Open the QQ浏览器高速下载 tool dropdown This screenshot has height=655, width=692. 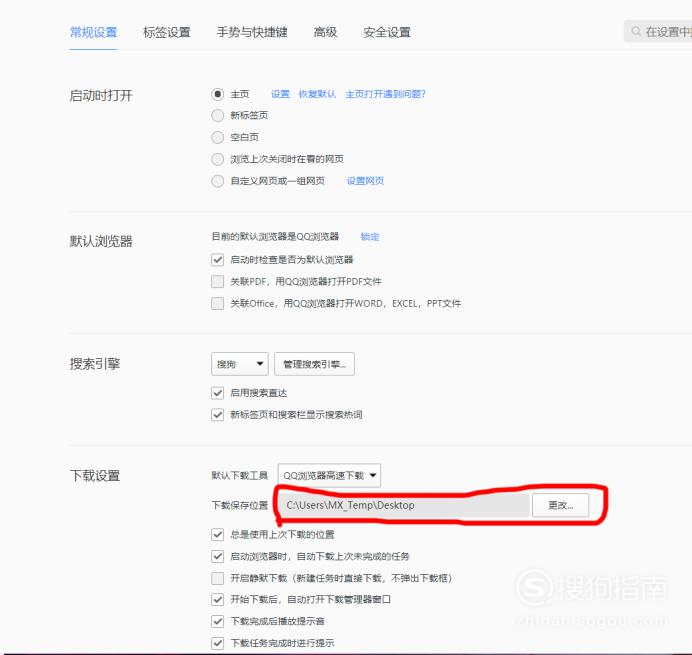coord(329,475)
